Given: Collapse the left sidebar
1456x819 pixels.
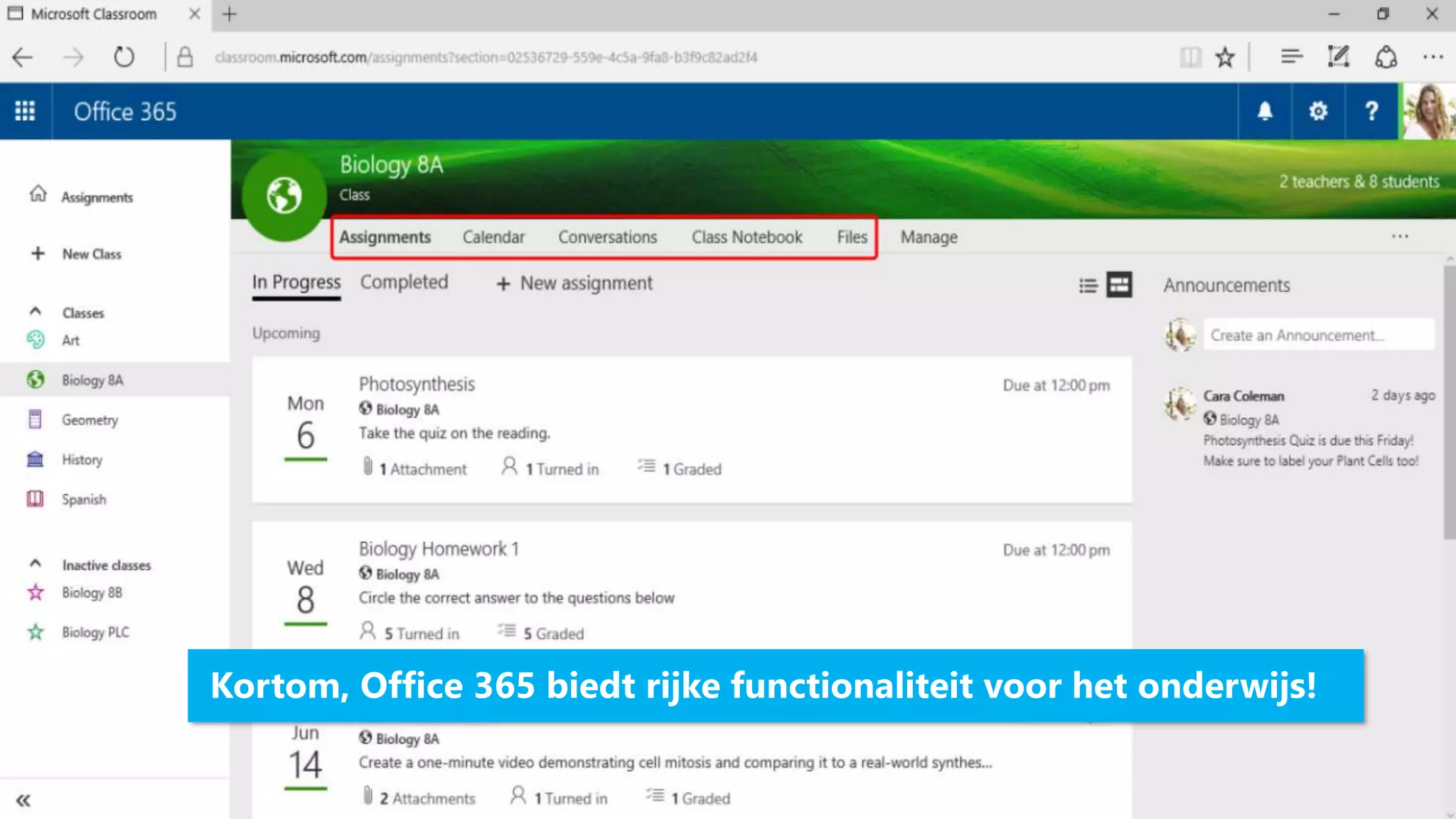Looking at the screenshot, I should tap(23, 800).
